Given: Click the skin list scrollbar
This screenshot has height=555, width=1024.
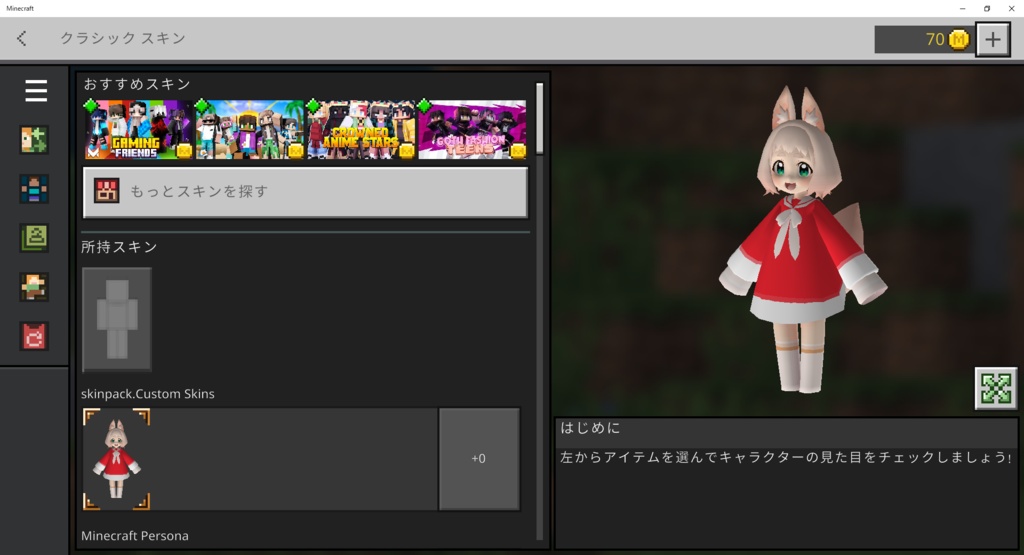Looking at the screenshot, I should click(x=539, y=118).
